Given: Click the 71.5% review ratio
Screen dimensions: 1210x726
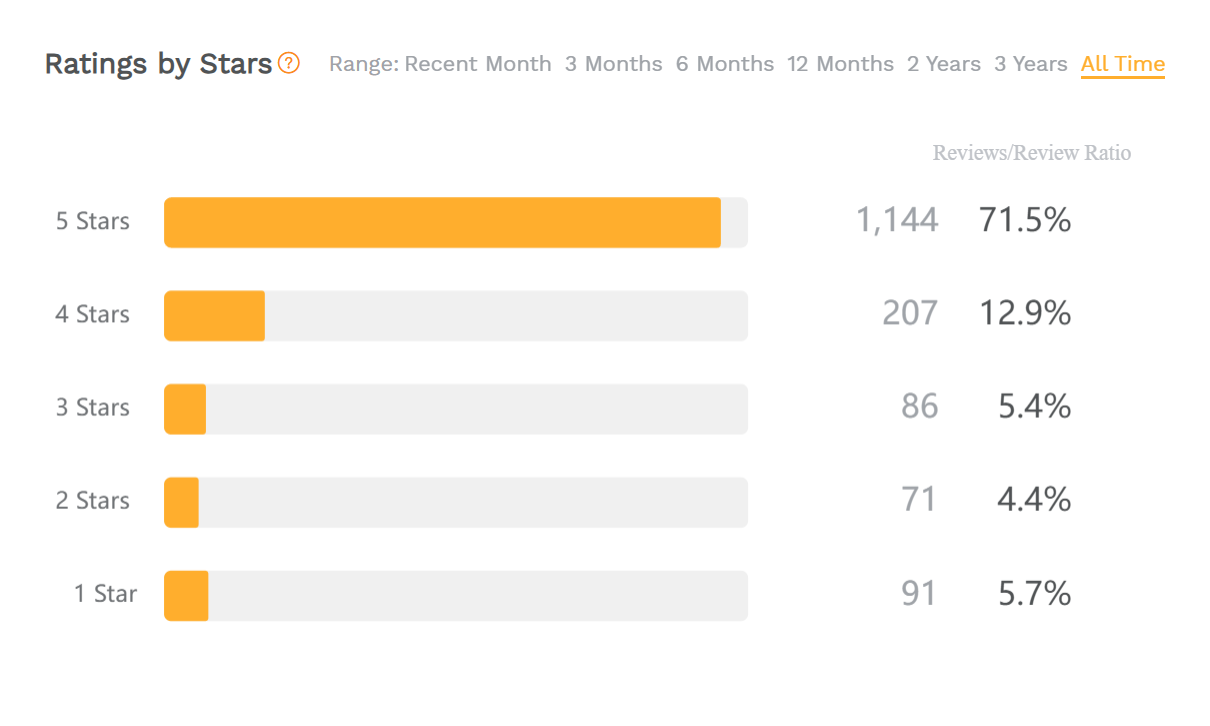Looking at the screenshot, I should tap(1025, 220).
